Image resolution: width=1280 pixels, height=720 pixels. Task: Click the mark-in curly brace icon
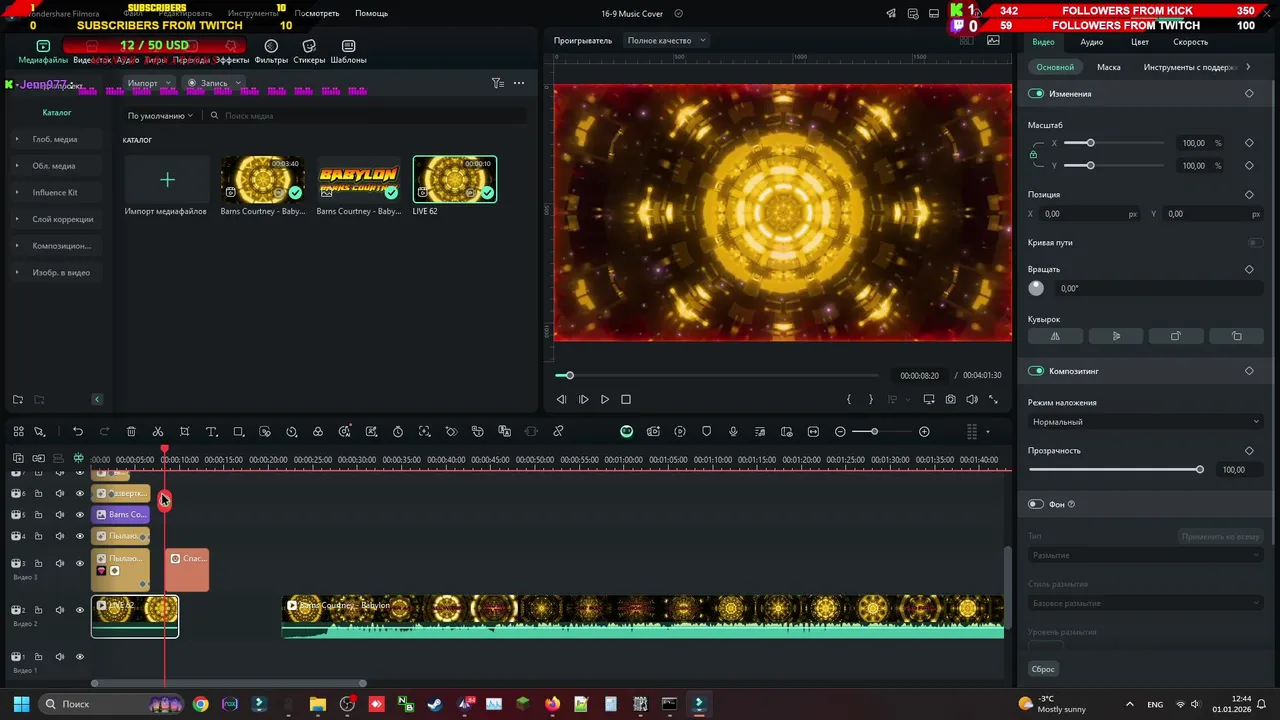click(x=849, y=399)
